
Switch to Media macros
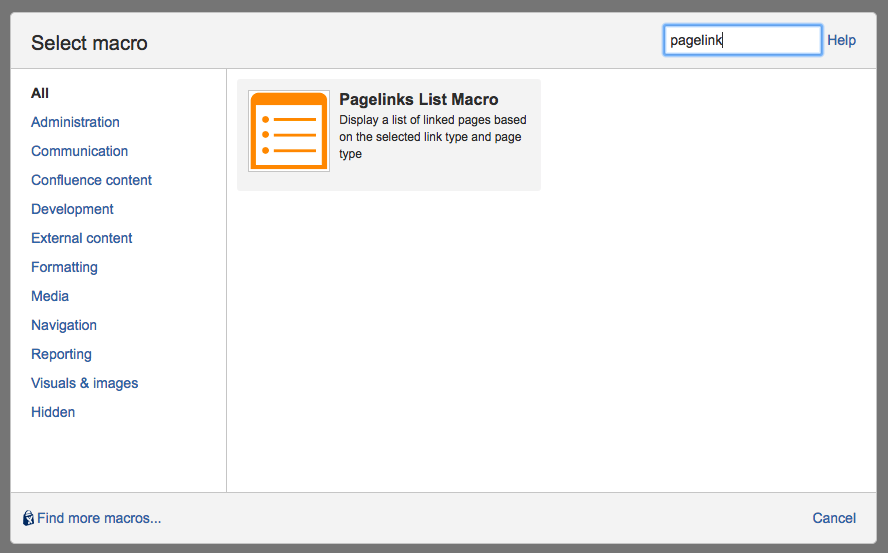tap(50, 296)
